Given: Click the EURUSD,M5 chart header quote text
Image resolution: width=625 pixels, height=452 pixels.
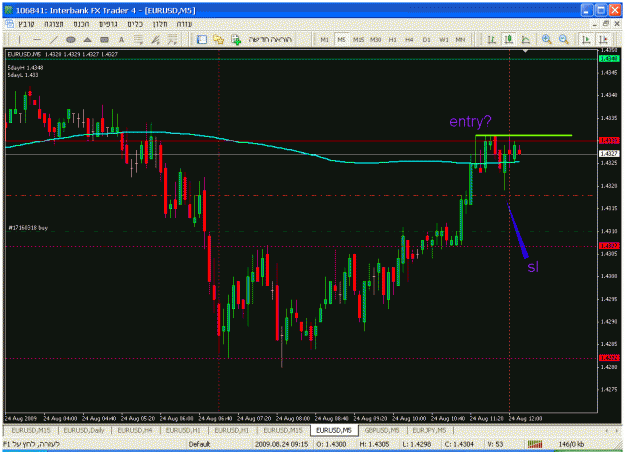Looking at the screenshot, I should click(x=62, y=54).
